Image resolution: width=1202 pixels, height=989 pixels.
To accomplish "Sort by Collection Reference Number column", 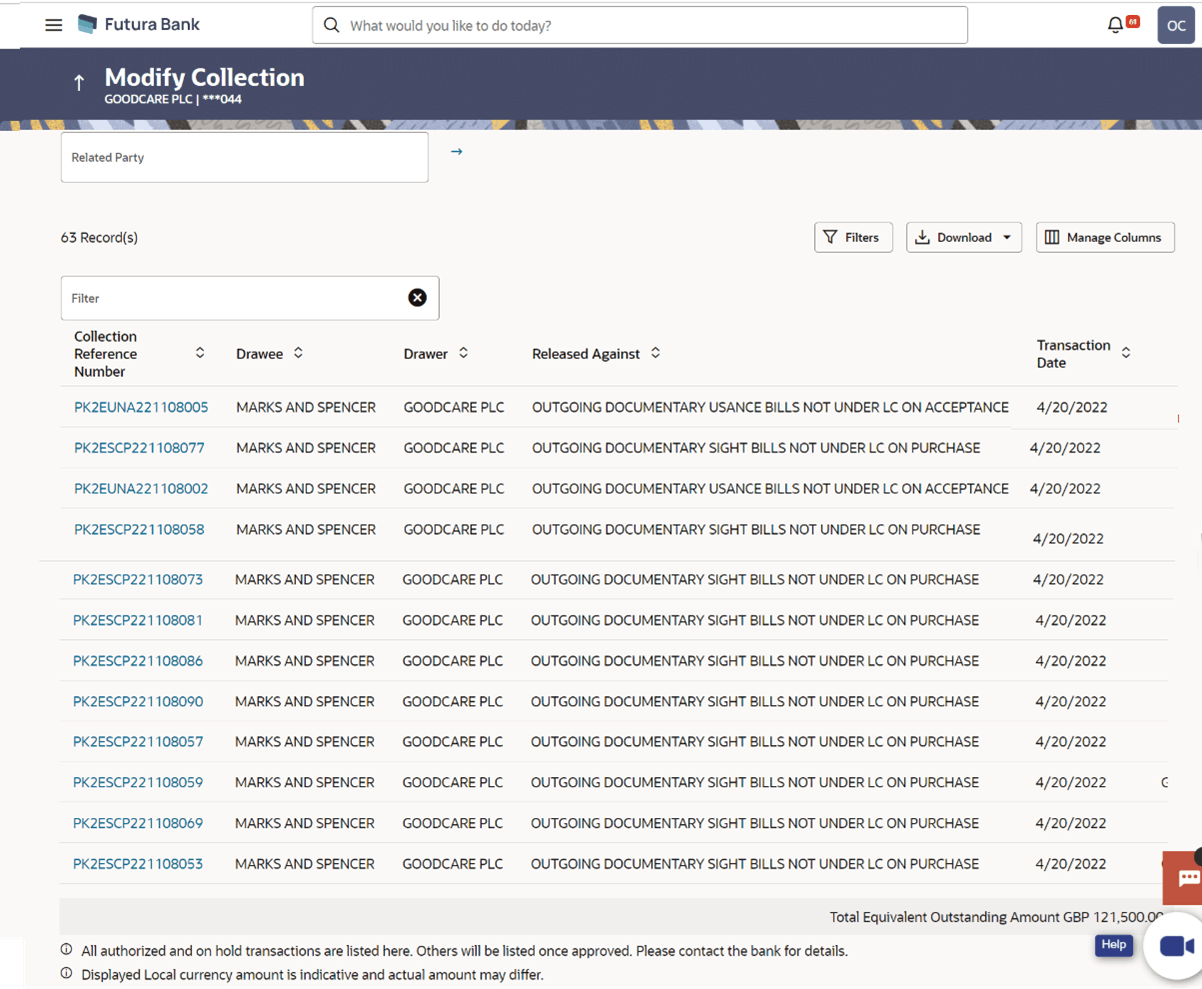I will tap(200, 353).
